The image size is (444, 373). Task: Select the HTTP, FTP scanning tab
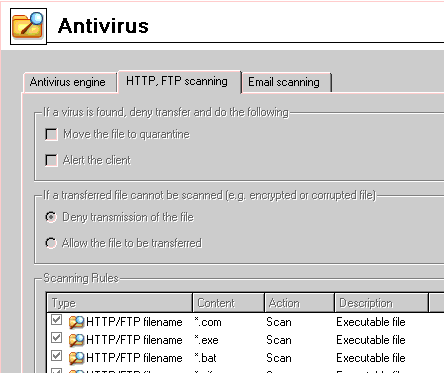tap(177, 81)
